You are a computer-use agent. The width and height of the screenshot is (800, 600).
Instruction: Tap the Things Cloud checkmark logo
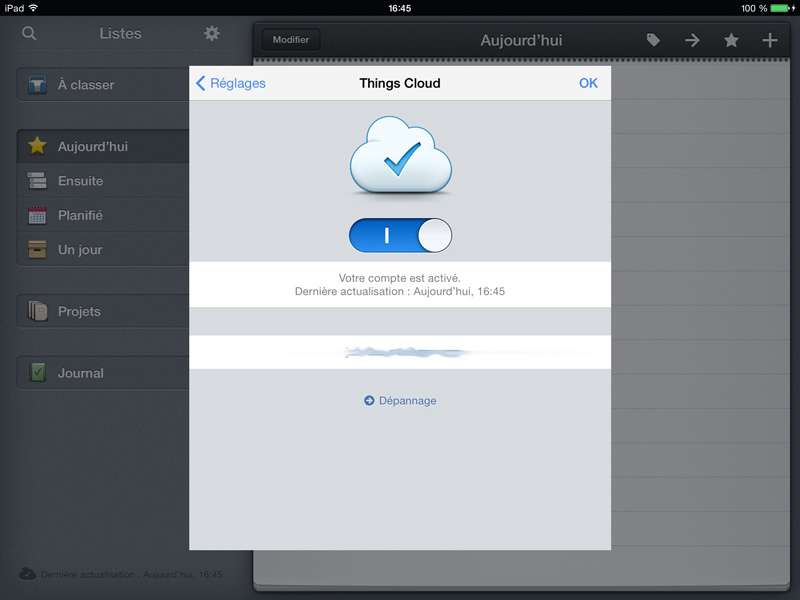pyautogui.click(x=401, y=155)
